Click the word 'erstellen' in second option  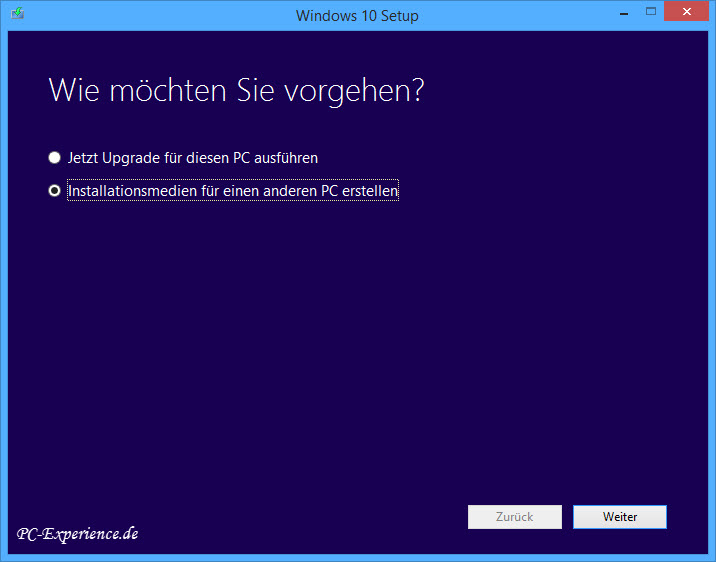[x=371, y=191]
